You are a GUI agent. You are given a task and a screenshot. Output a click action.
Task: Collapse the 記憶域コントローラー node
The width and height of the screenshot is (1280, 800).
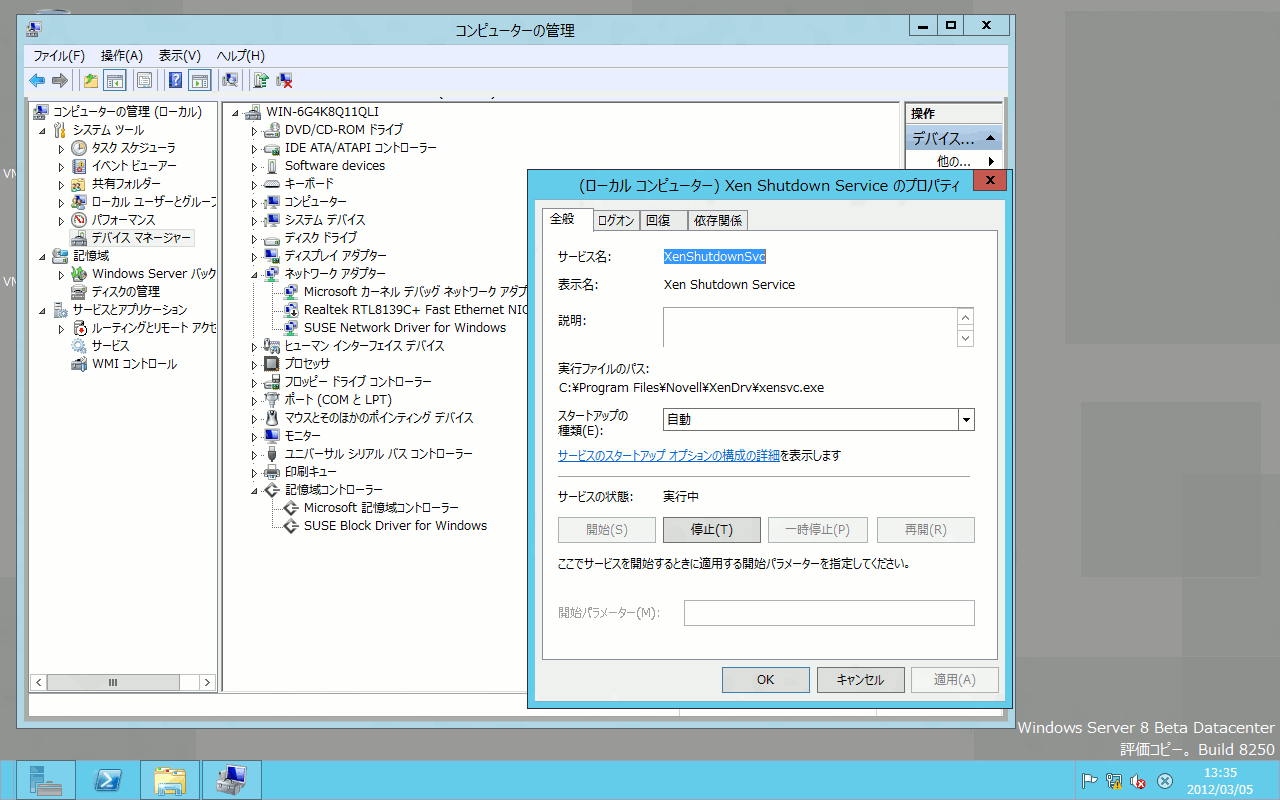(255, 490)
